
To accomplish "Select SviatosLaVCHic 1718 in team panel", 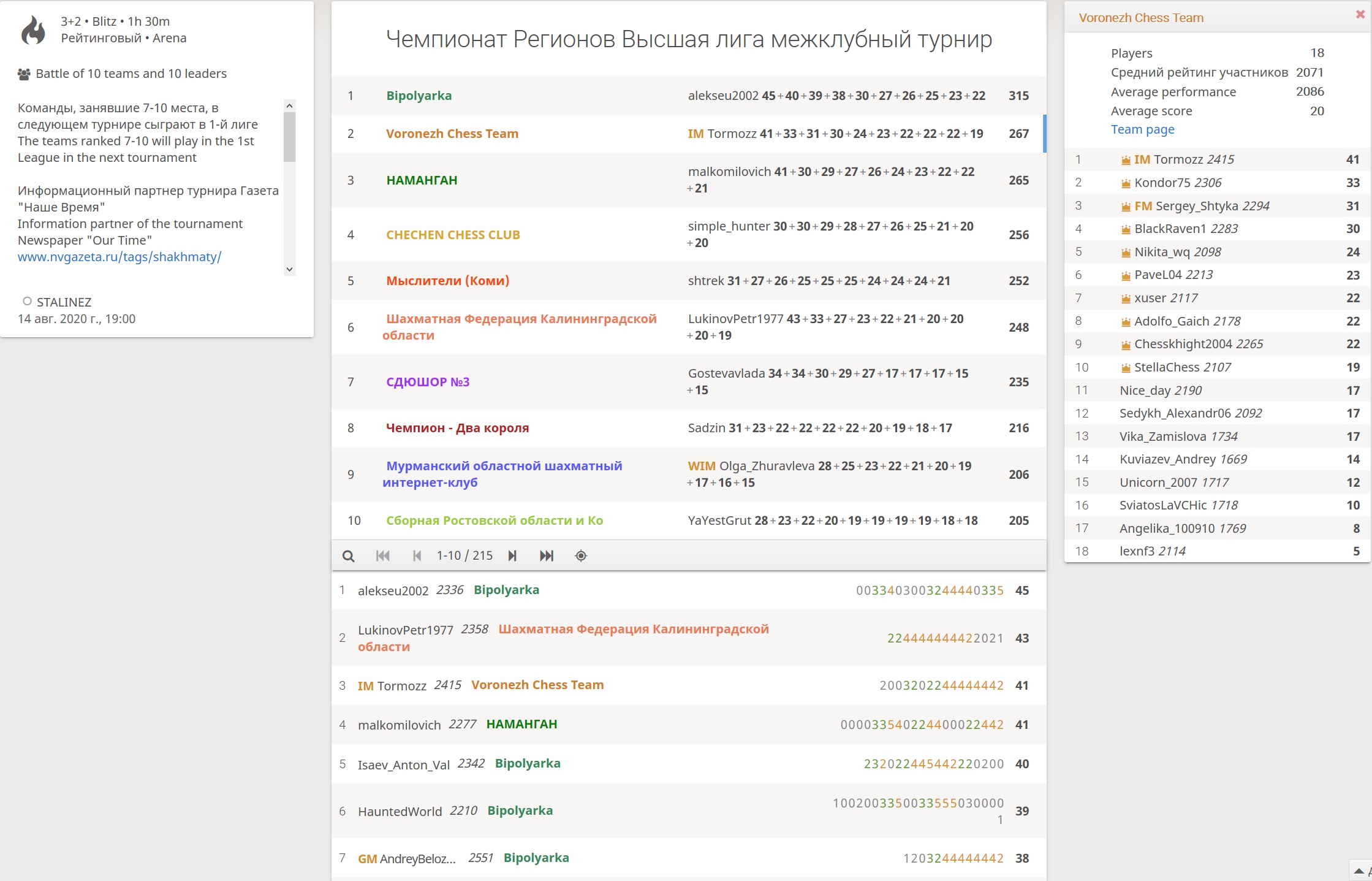I will [1218, 505].
